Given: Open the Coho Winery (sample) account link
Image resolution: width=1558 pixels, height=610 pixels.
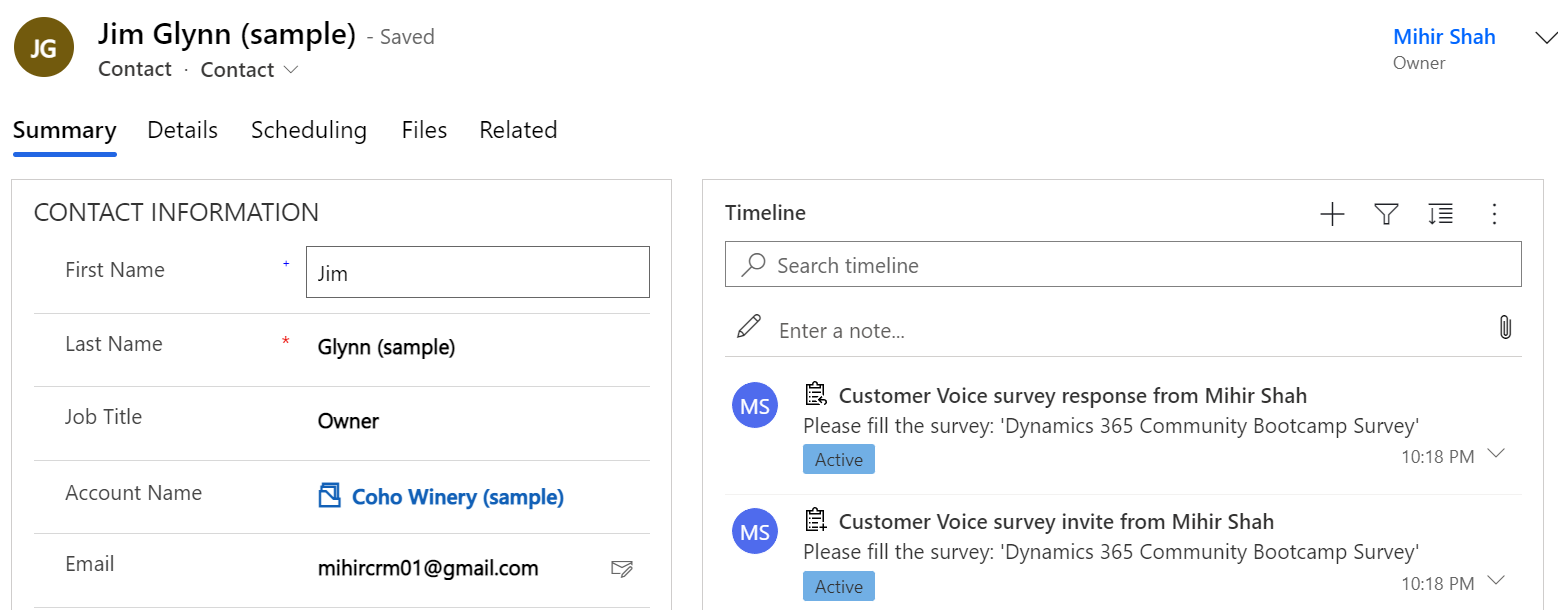Looking at the screenshot, I should click(x=457, y=497).
